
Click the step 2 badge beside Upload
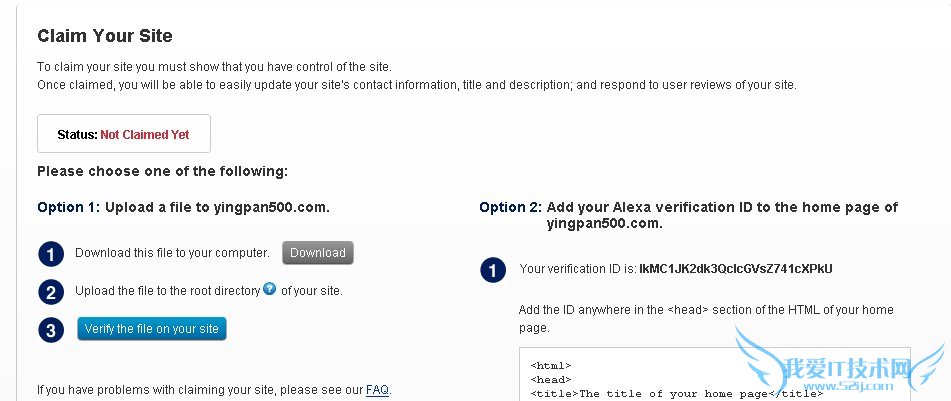click(51, 292)
